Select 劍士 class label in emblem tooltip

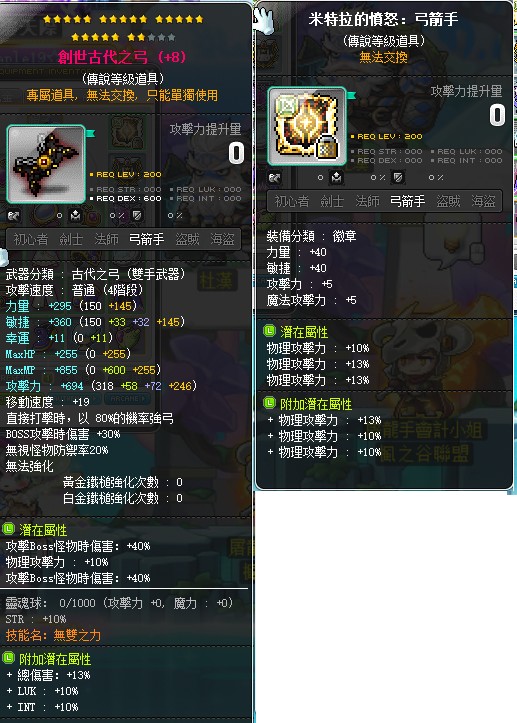pos(332,201)
